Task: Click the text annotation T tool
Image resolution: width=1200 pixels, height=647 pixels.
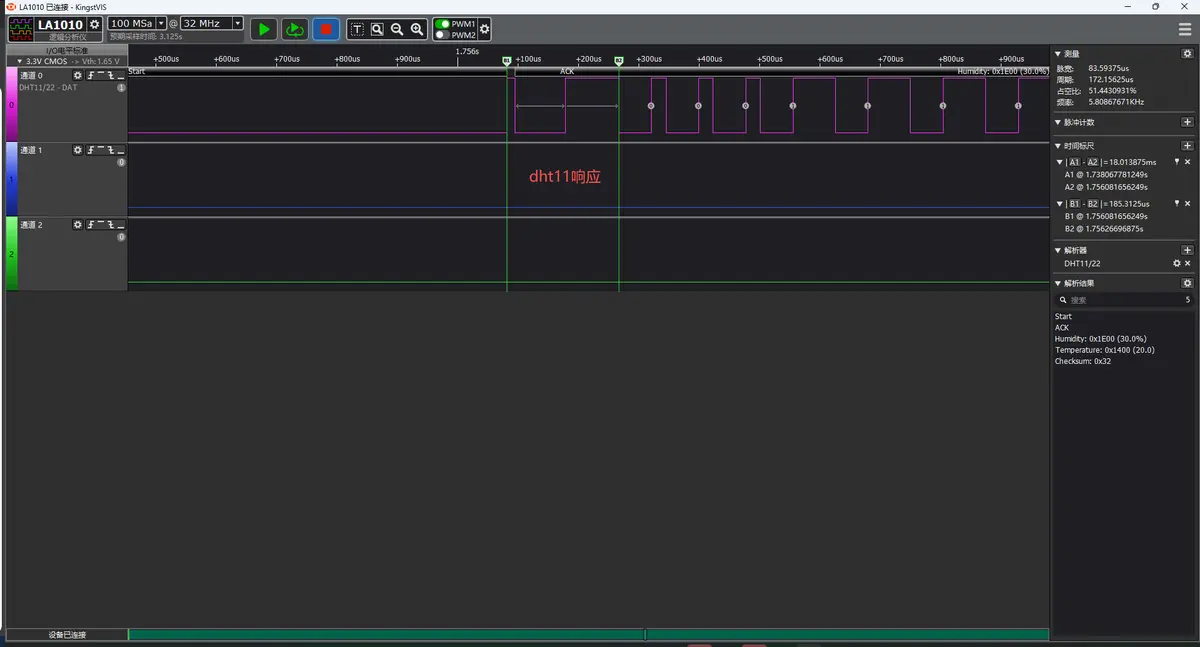Action: click(x=357, y=29)
